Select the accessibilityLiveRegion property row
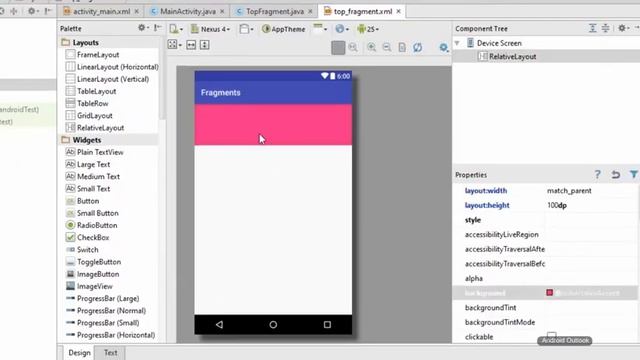 coord(545,235)
